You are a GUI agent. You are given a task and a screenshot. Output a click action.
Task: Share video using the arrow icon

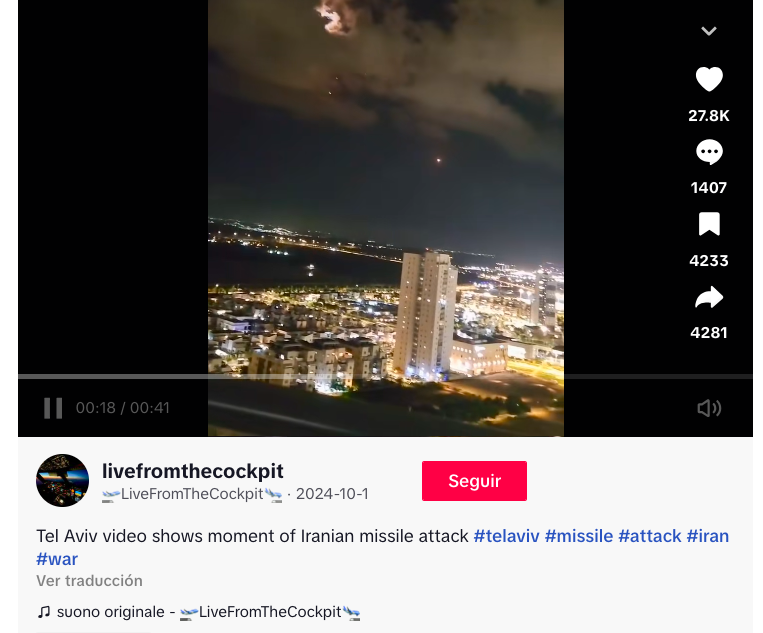point(709,297)
